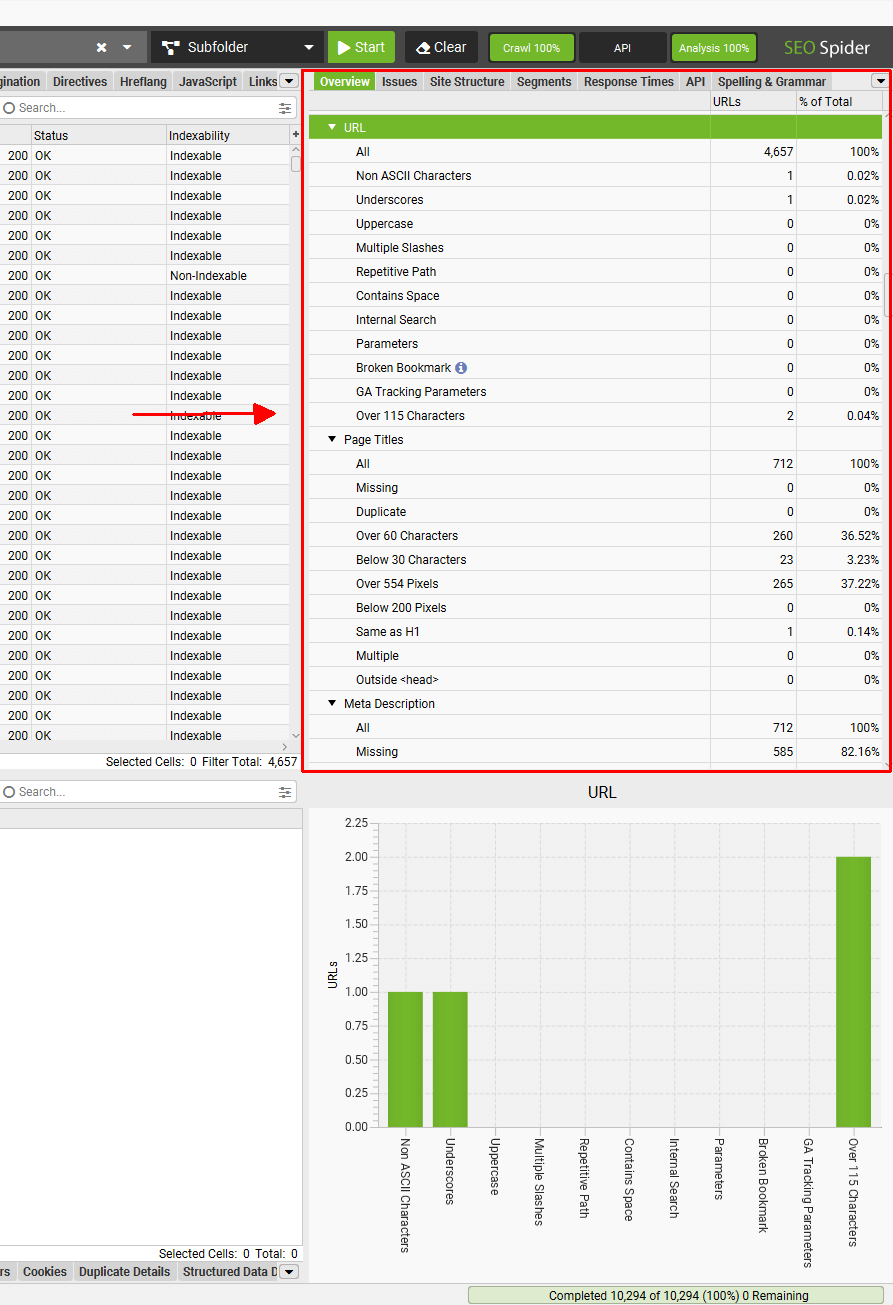Click the Over 115 Characters bar in the chart
The width and height of the screenshot is (893, 1305).
click(853, 991)
